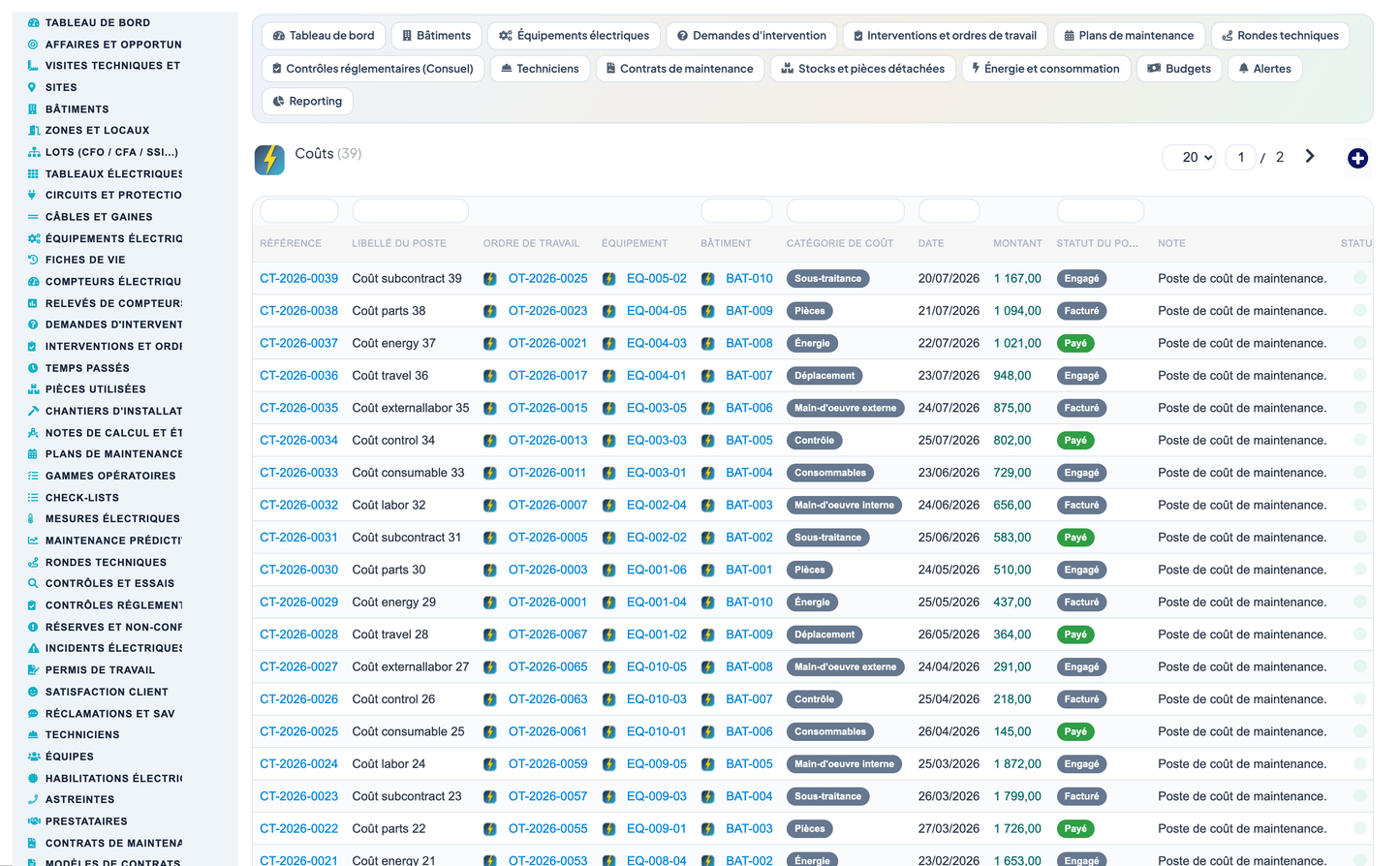Switch to Plans de maintenance tab
The width and height of the screenshot is (1400, 866).
tap(1129, 36)
